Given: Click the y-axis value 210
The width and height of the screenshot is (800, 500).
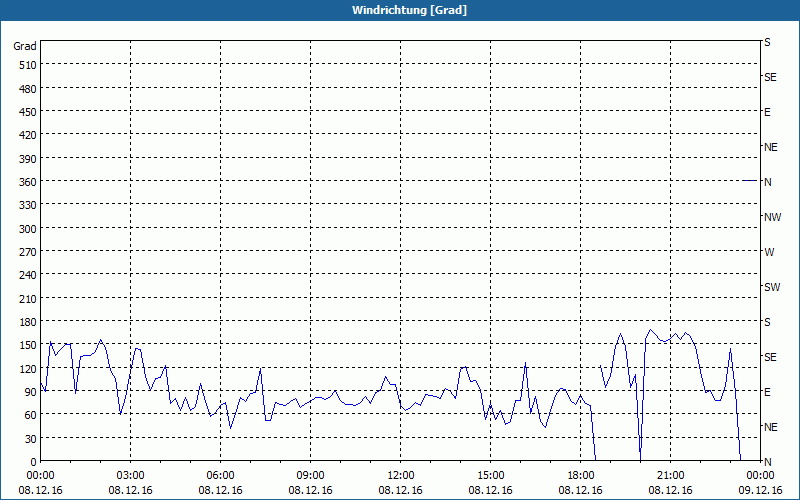Looking at the screenshot, I should 28,299.
